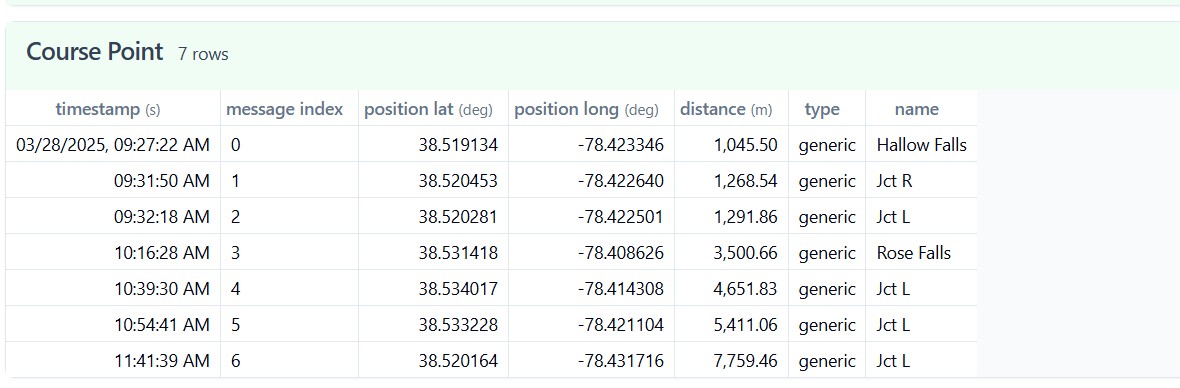Screen dimensions: 1180x388
Task: Click the type column header
Action: point(822,110)
